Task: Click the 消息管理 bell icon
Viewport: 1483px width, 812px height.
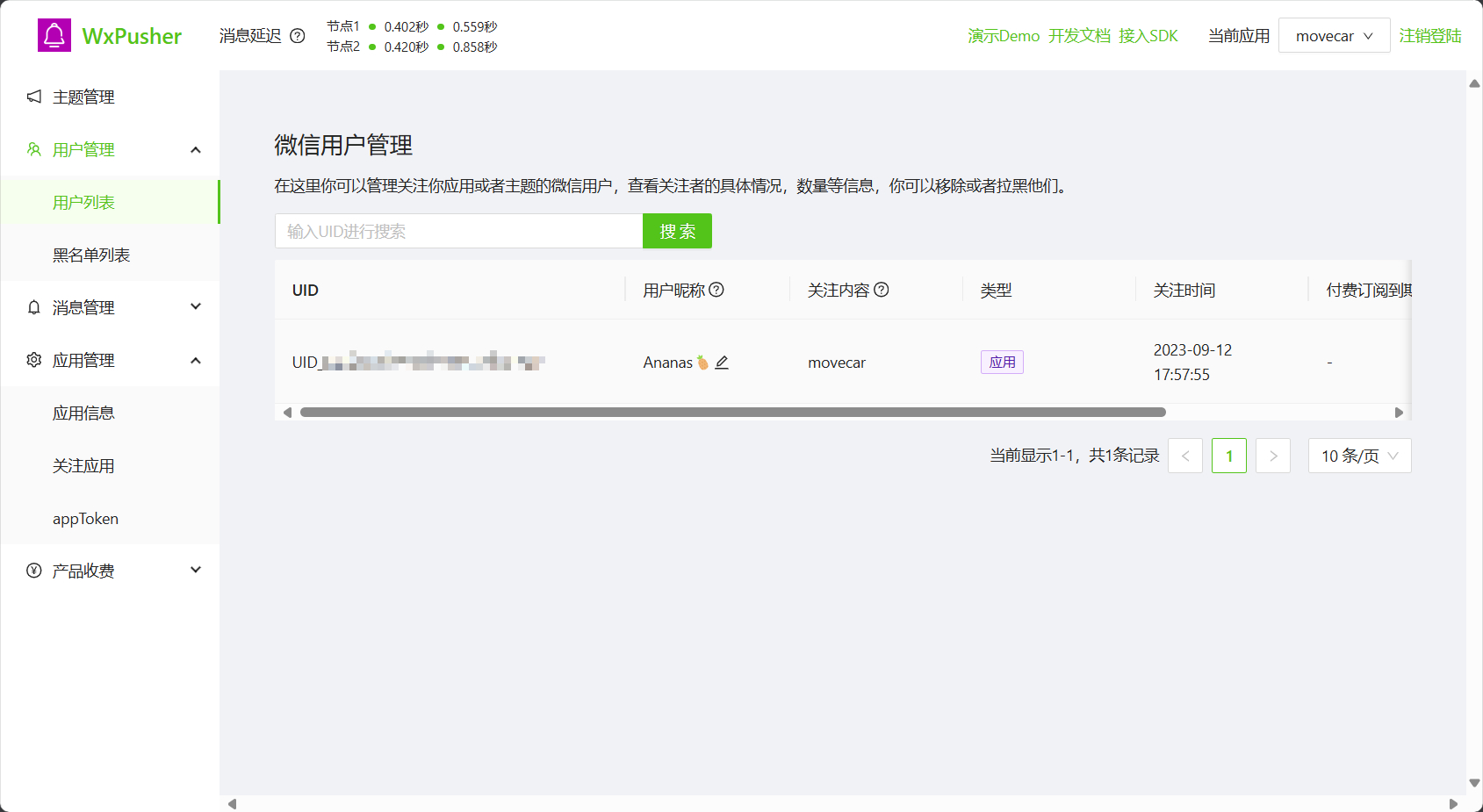Action: (x=33, y=307)
